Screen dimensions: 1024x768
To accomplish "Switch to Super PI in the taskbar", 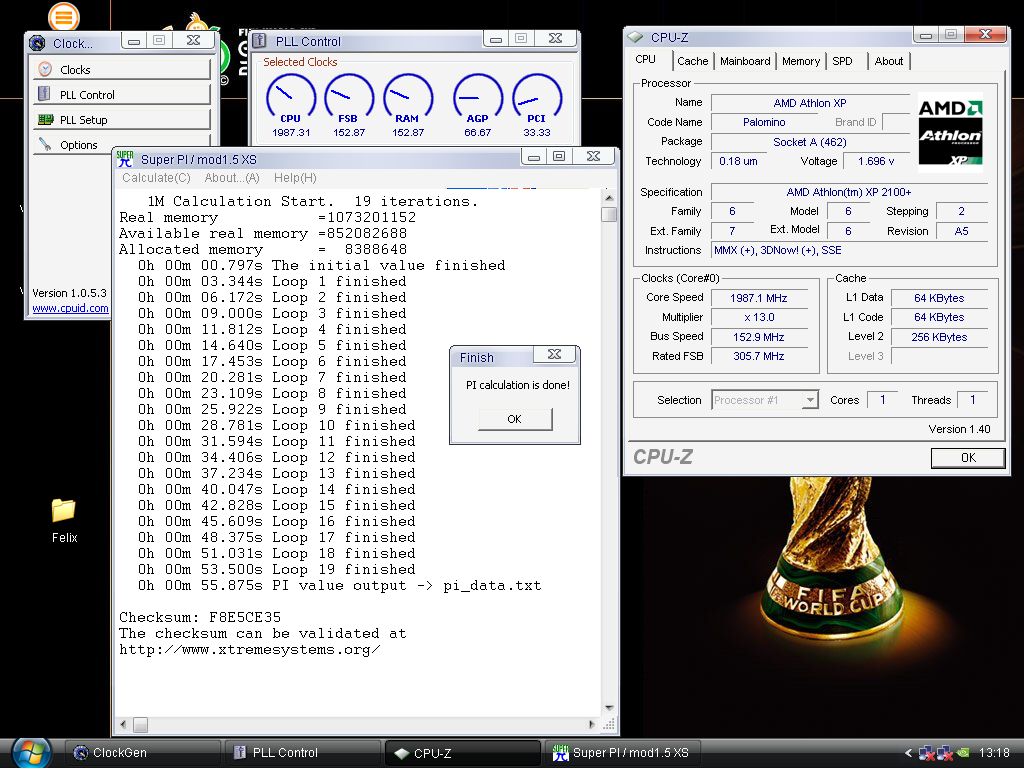I will (622, 753).
